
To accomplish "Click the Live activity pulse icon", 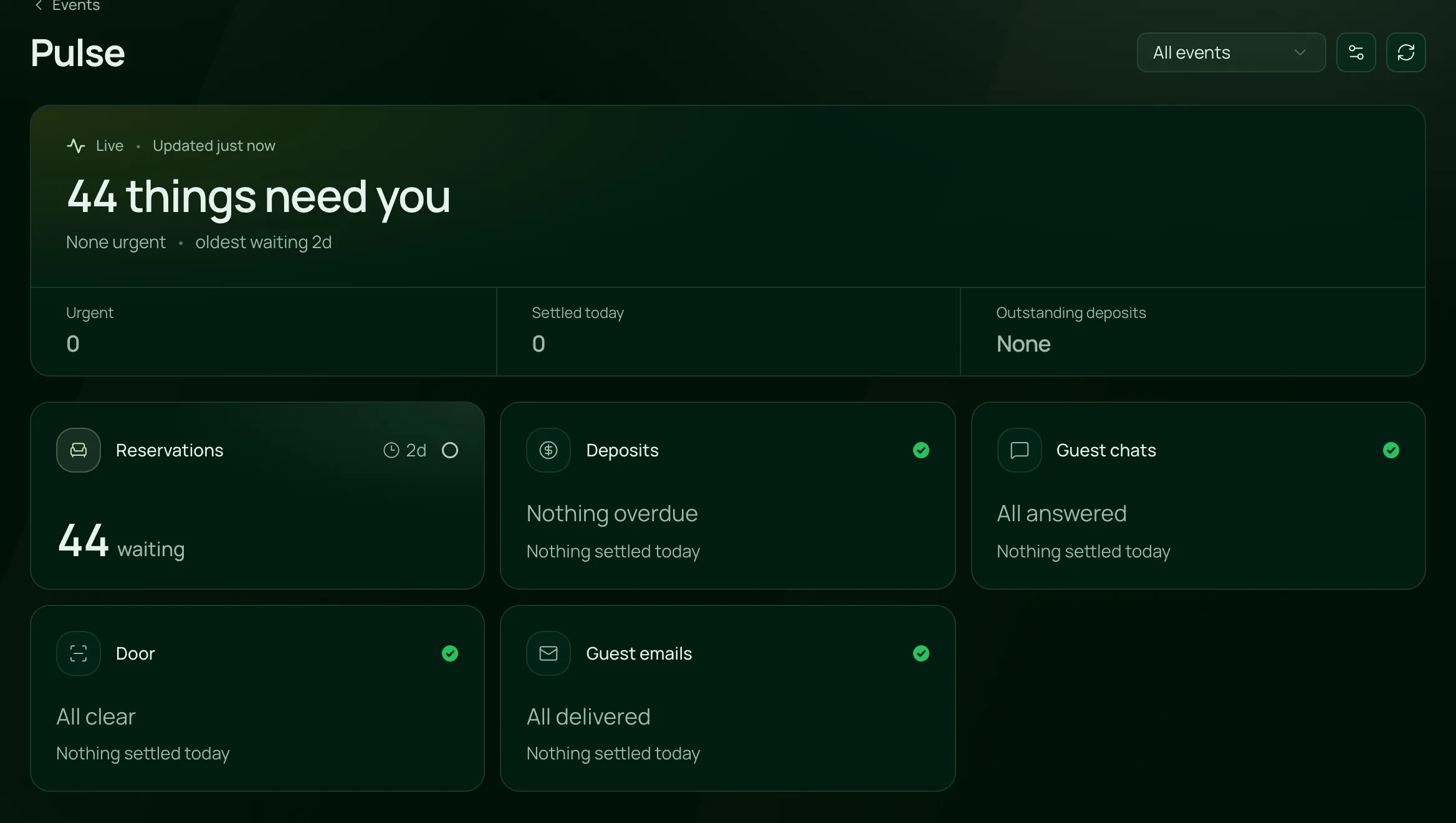I will coord(76,146).
